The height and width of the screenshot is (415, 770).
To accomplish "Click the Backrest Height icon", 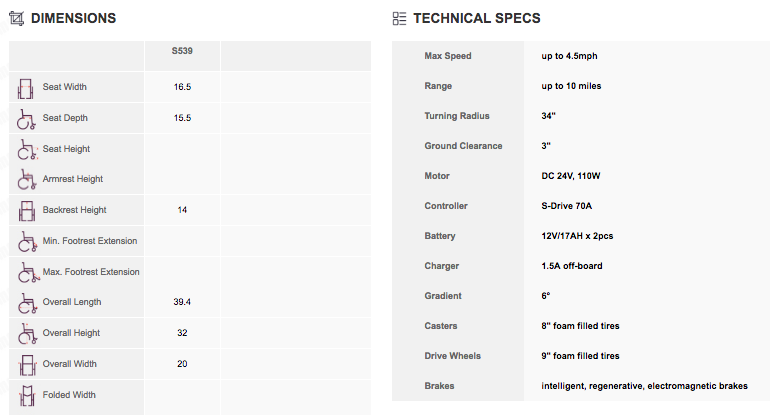I will click(27, 211).
